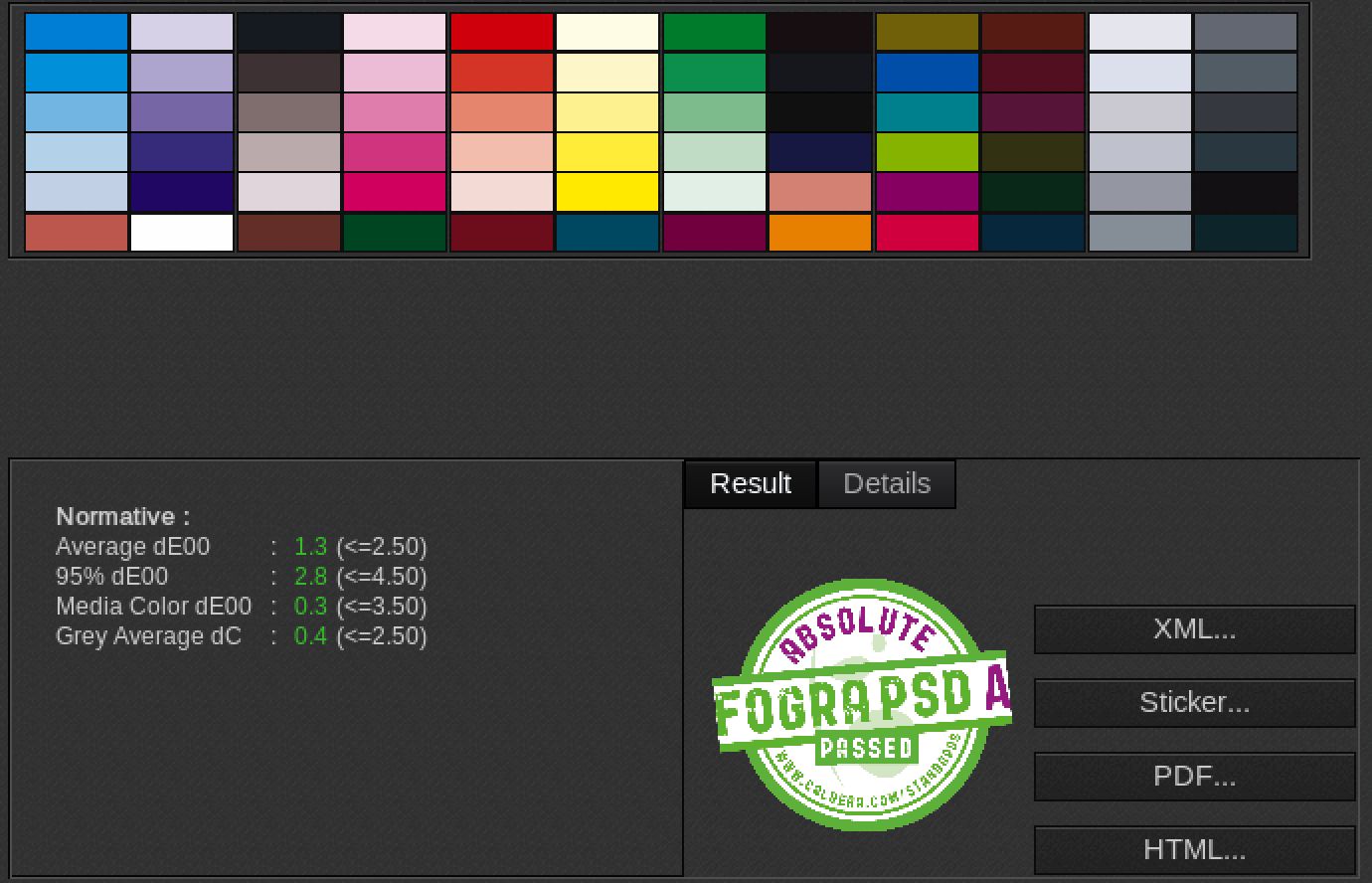Select dark green patch in bottom row

click(395, 233)
